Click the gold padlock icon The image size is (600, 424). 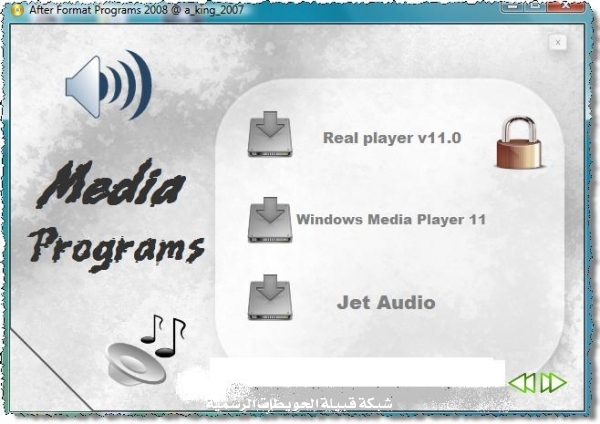[x=520, y=143]
